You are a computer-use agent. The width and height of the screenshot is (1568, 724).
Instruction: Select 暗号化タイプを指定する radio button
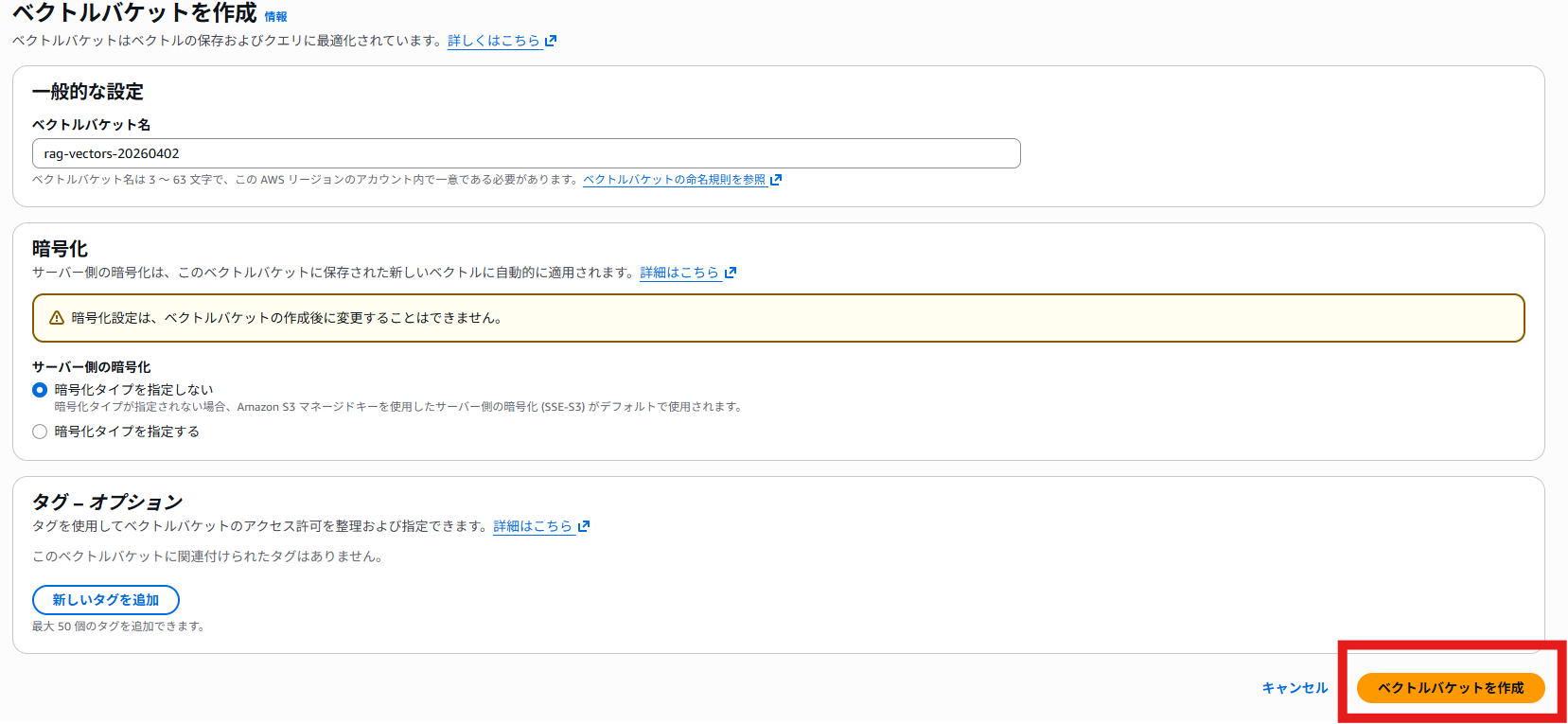(x=40, y=432)
